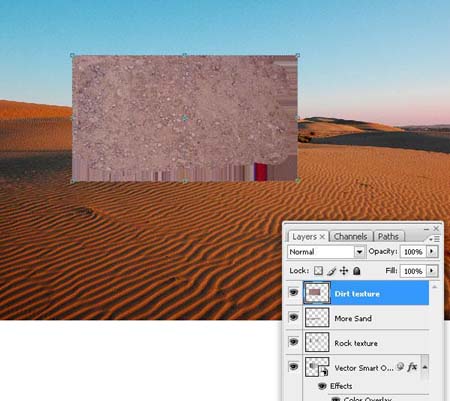
Task: Select the More Sand layer
Action: [x=367, y=318]
